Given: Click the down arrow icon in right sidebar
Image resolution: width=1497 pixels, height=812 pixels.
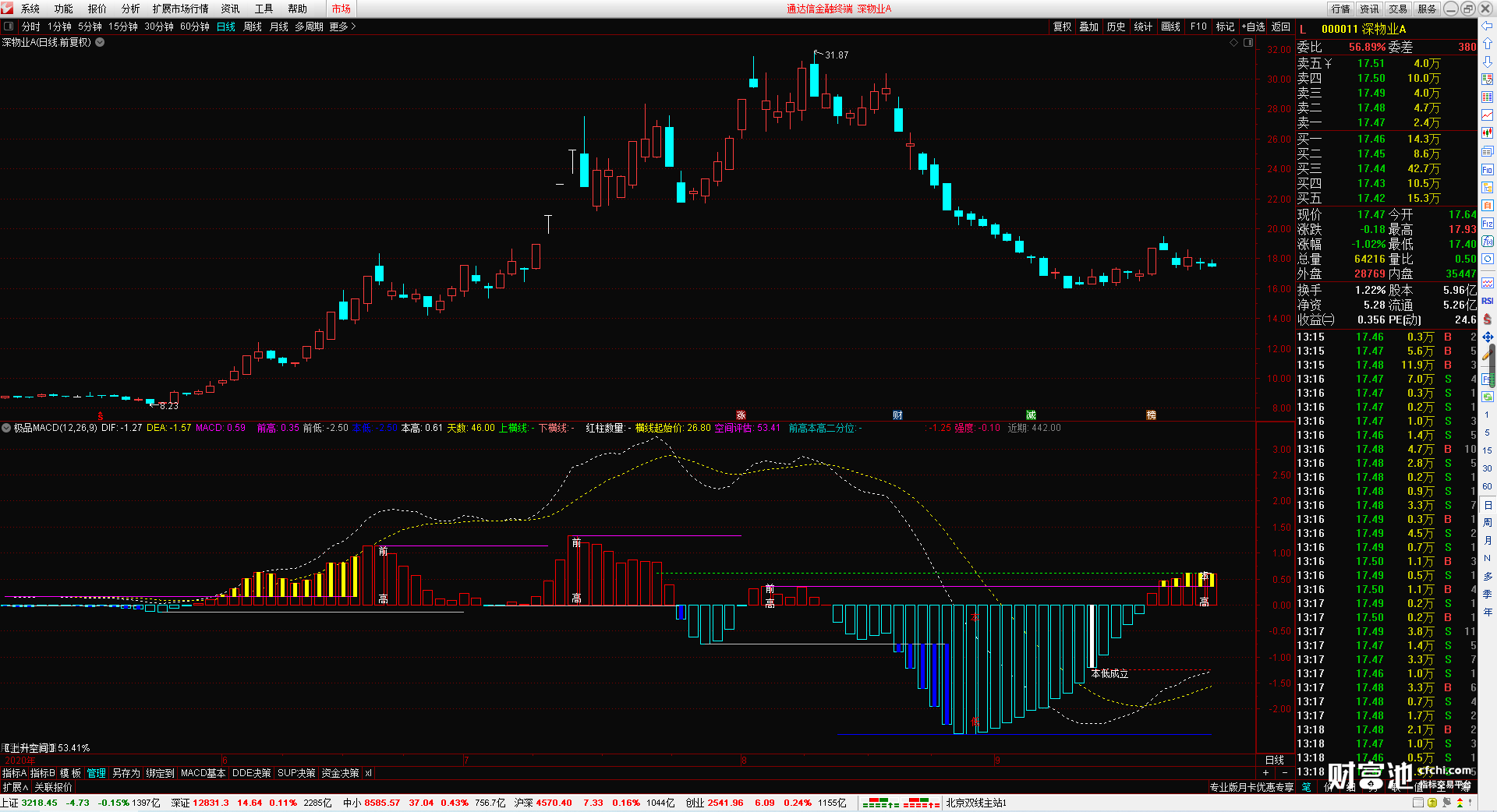Looking at the screenshot, I should tap(1488, 61).
